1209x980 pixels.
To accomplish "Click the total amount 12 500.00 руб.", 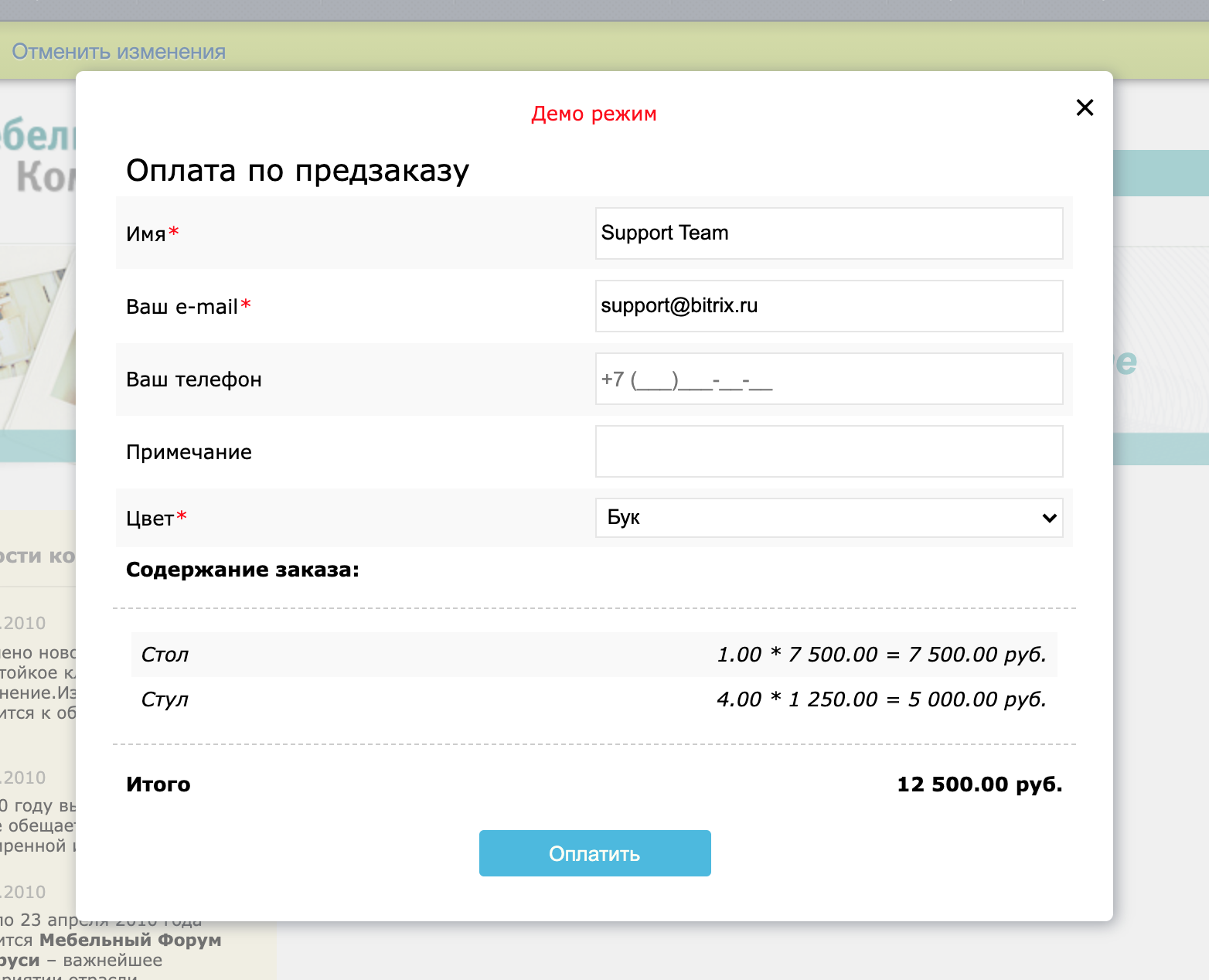I will 979,784.
